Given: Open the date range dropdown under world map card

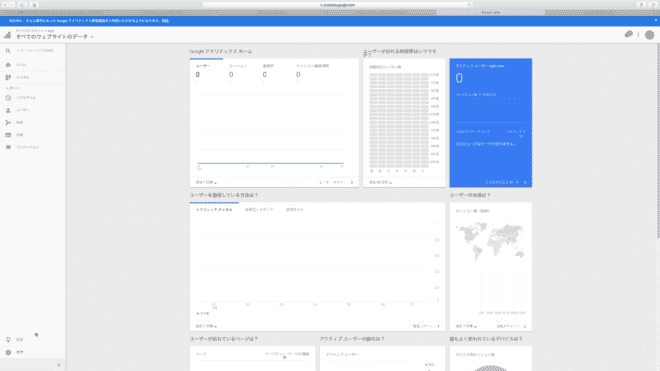Looking at the screenshot, I should point(466,326).
